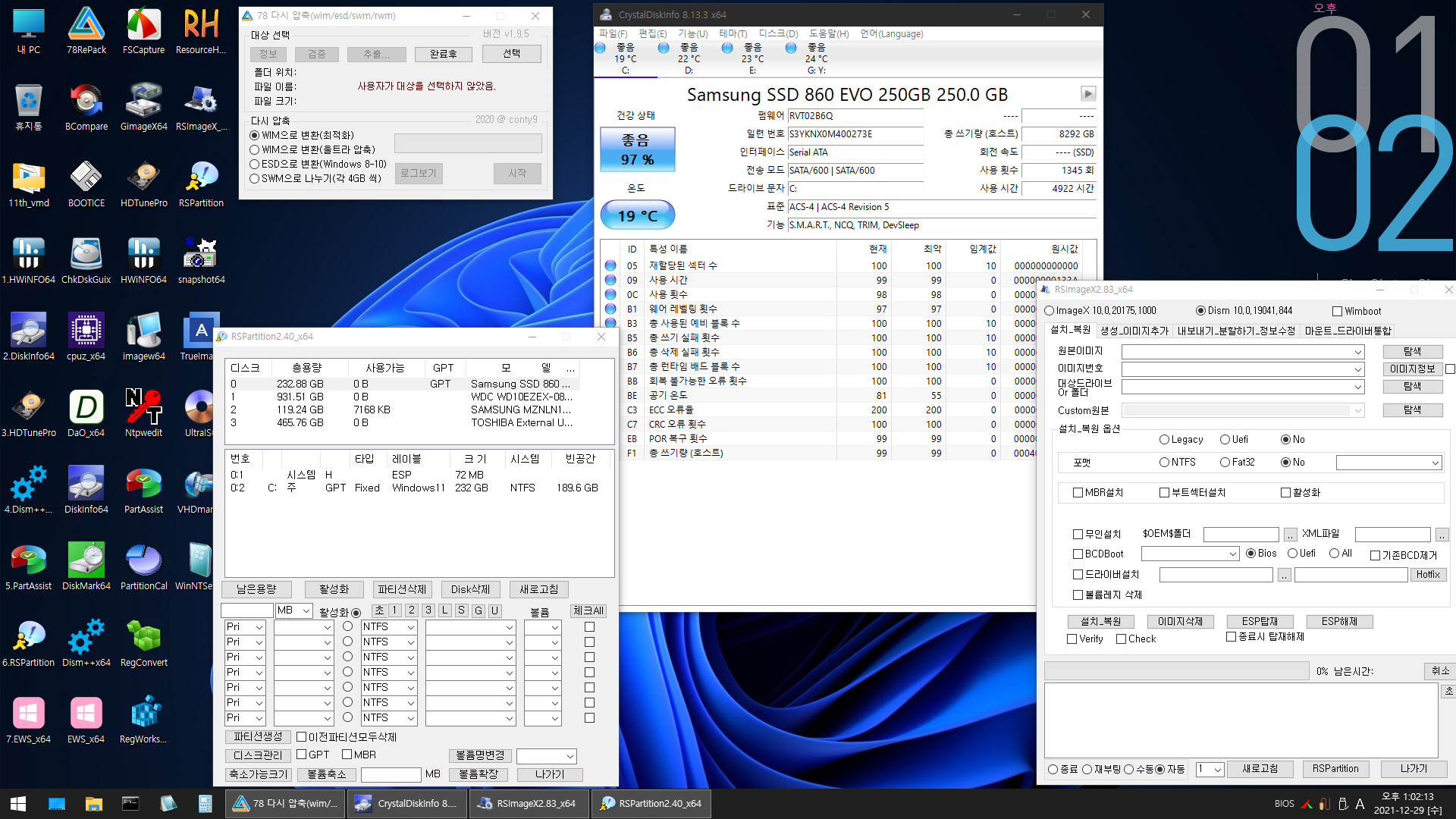Open the 디스크(D) menu in CrystalDiskInfo

[x=778, y=34]
